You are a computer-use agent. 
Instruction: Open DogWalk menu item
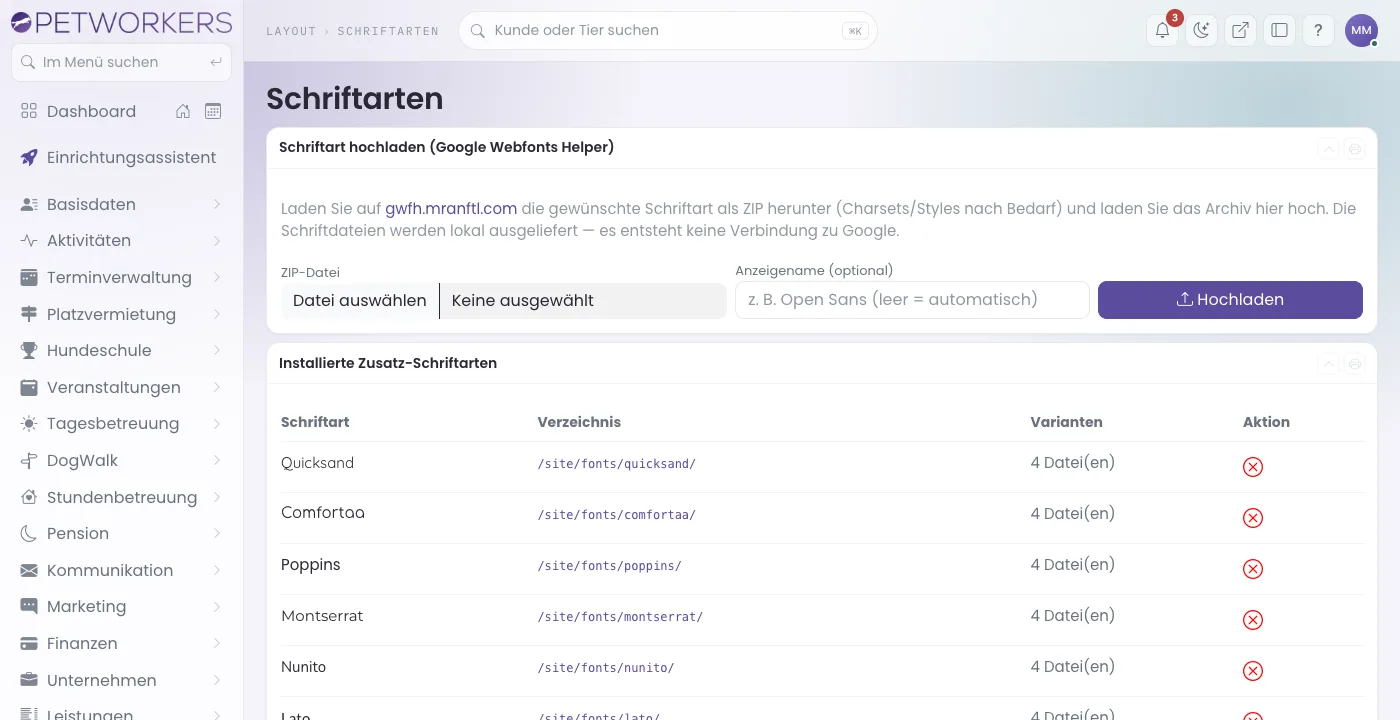(121, 460)
